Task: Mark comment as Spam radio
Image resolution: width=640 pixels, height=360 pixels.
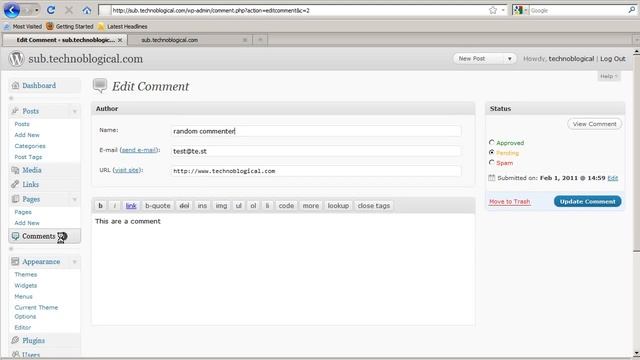Action: coord(492,162)
